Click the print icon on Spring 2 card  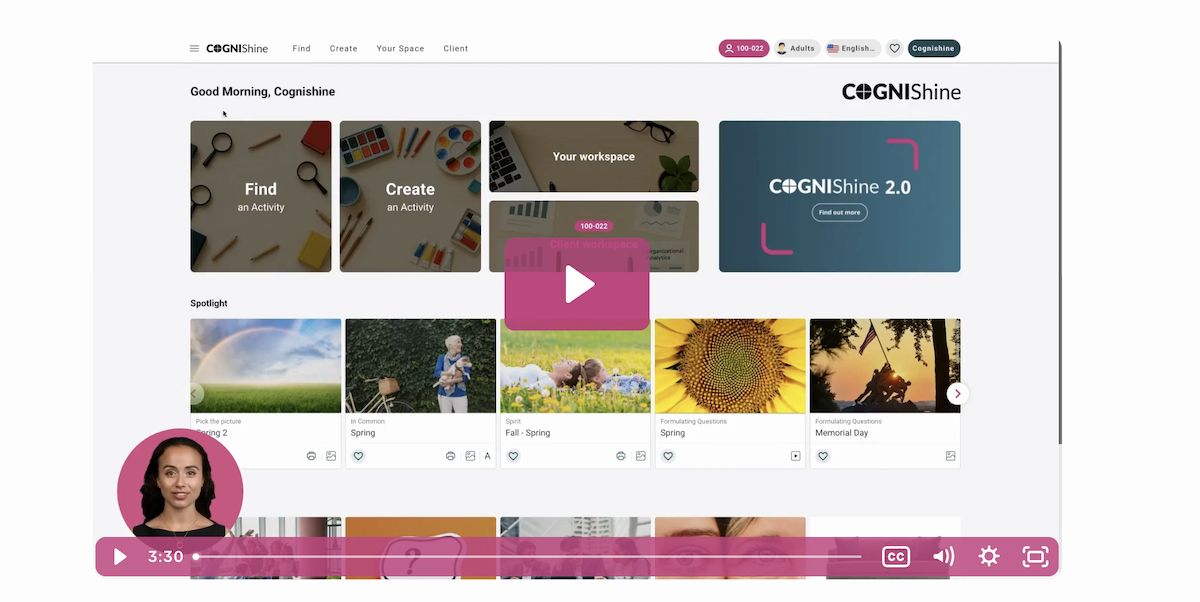[x=311, y=456]
